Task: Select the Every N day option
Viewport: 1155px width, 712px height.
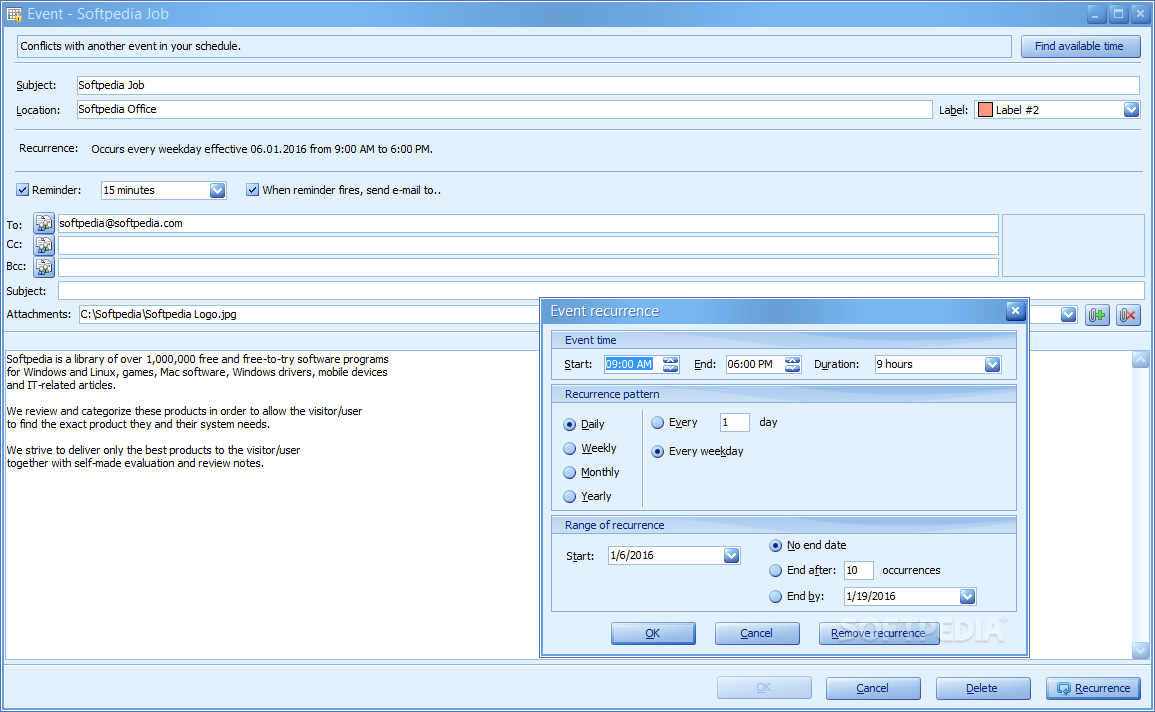Action: coord(658,423)
